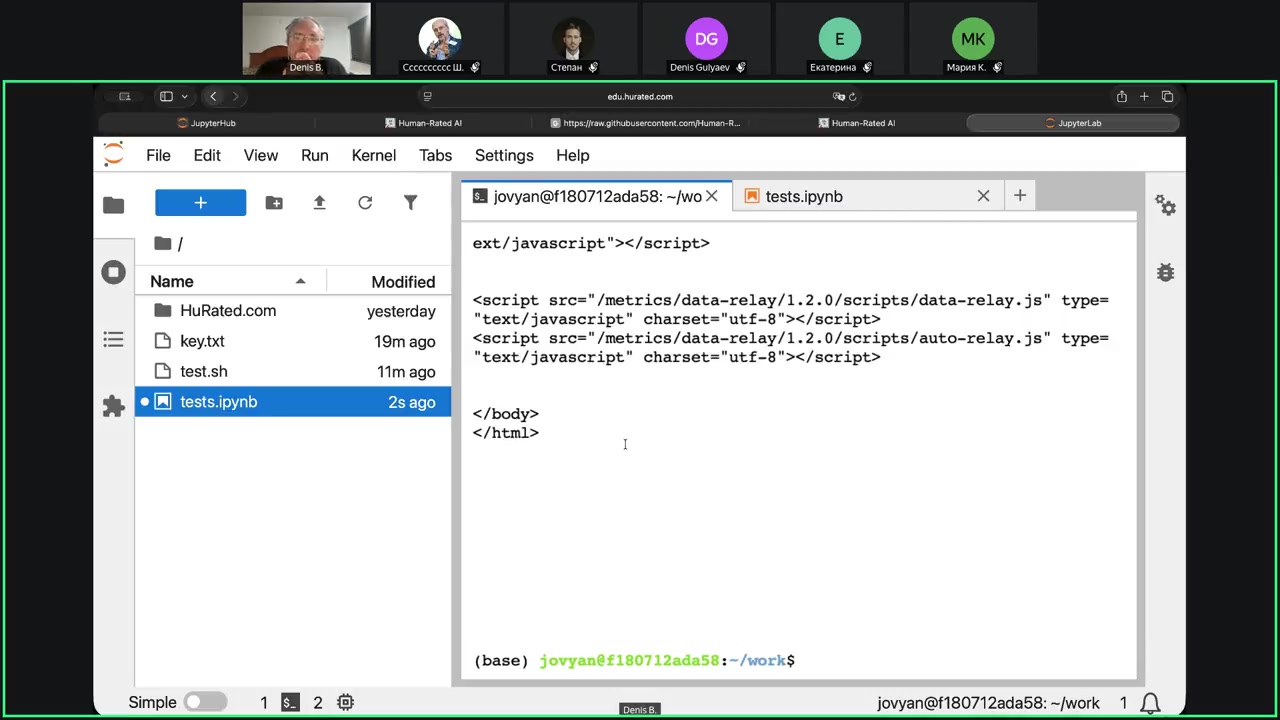Sort file list by Modified column
1280x720 pixels.
pyautogui.click(x=402, y=282)
